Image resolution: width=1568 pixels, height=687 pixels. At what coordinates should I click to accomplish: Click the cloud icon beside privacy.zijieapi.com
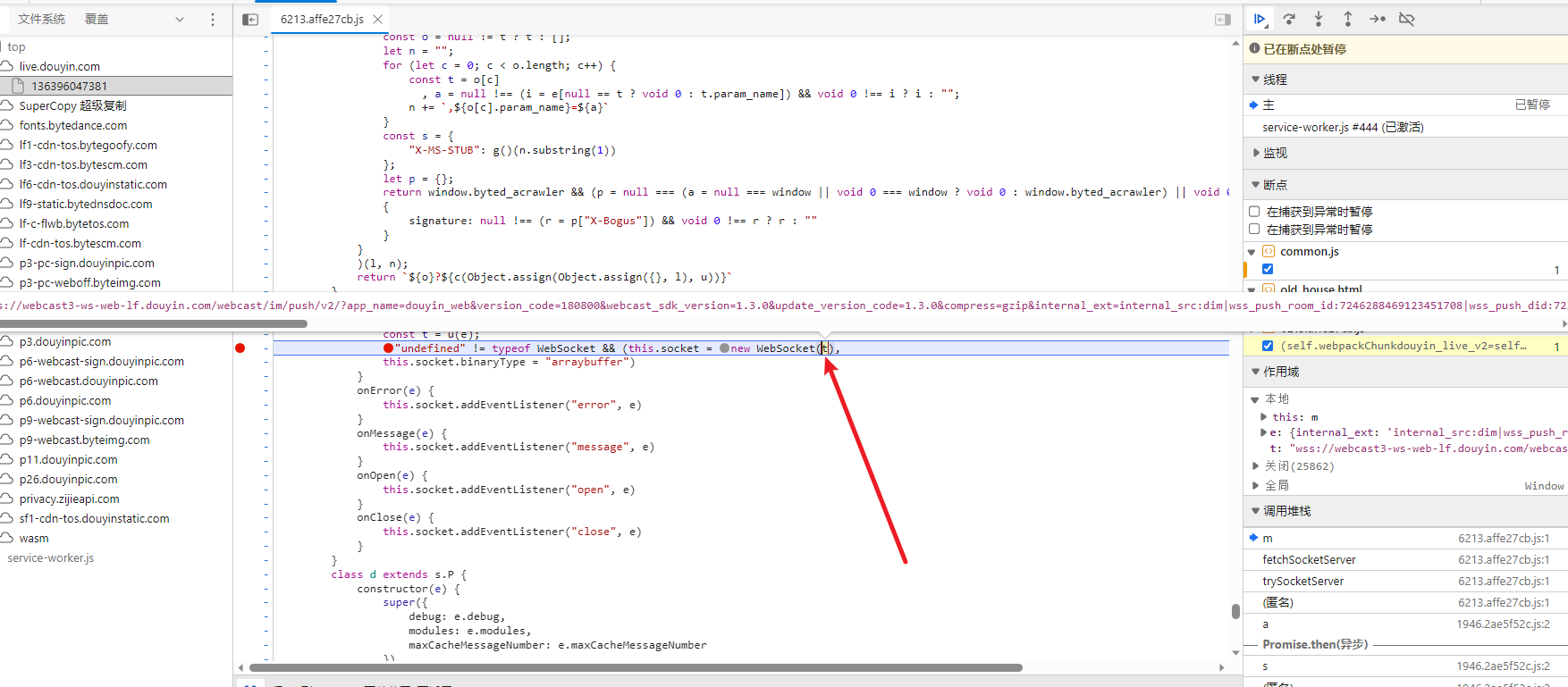coord(7,498)
